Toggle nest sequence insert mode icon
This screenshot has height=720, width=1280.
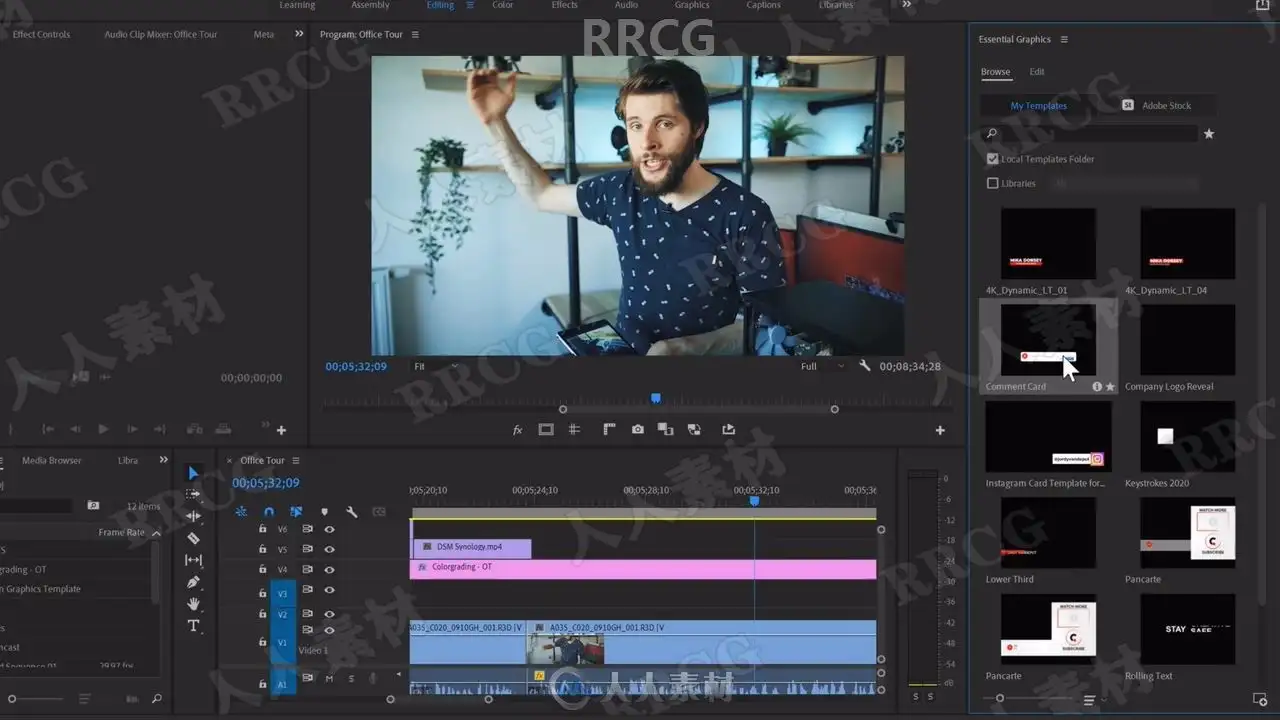coord(241,511)
